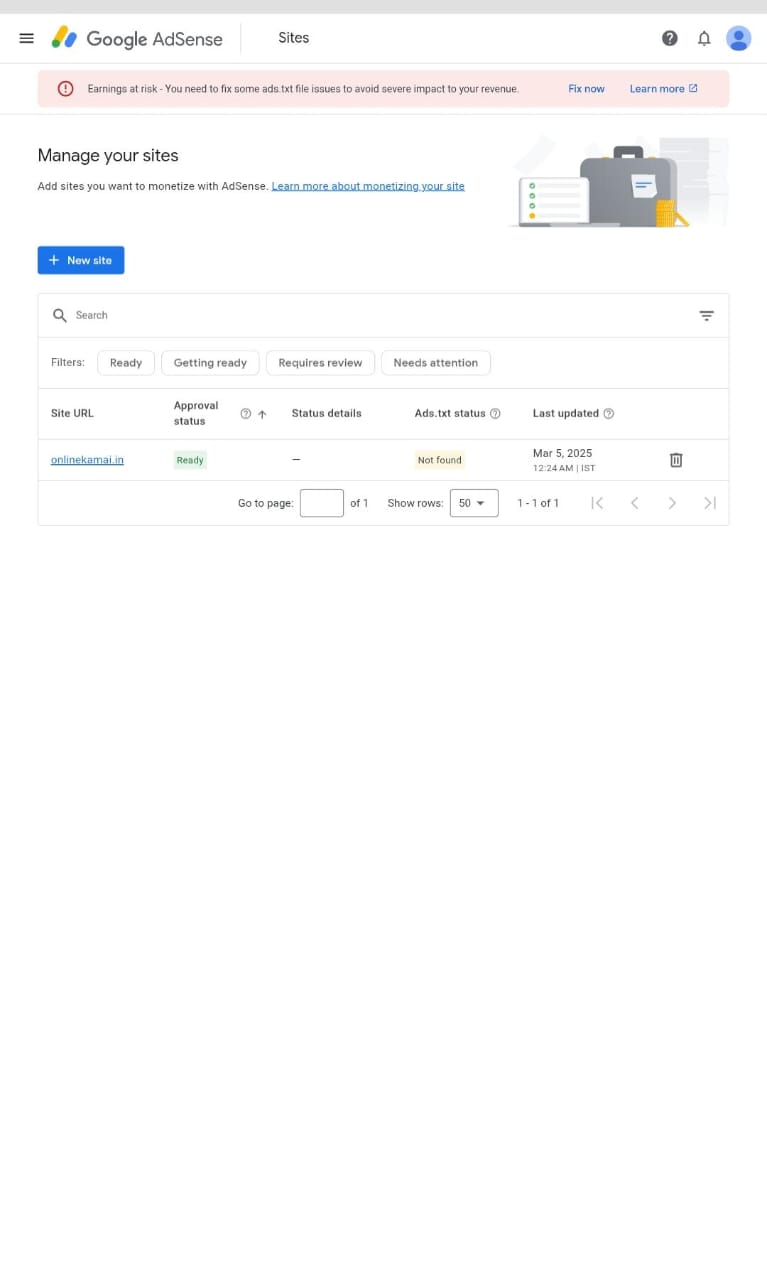Go to the next page
The image size is (767, 1280).
tap(672, 503)
